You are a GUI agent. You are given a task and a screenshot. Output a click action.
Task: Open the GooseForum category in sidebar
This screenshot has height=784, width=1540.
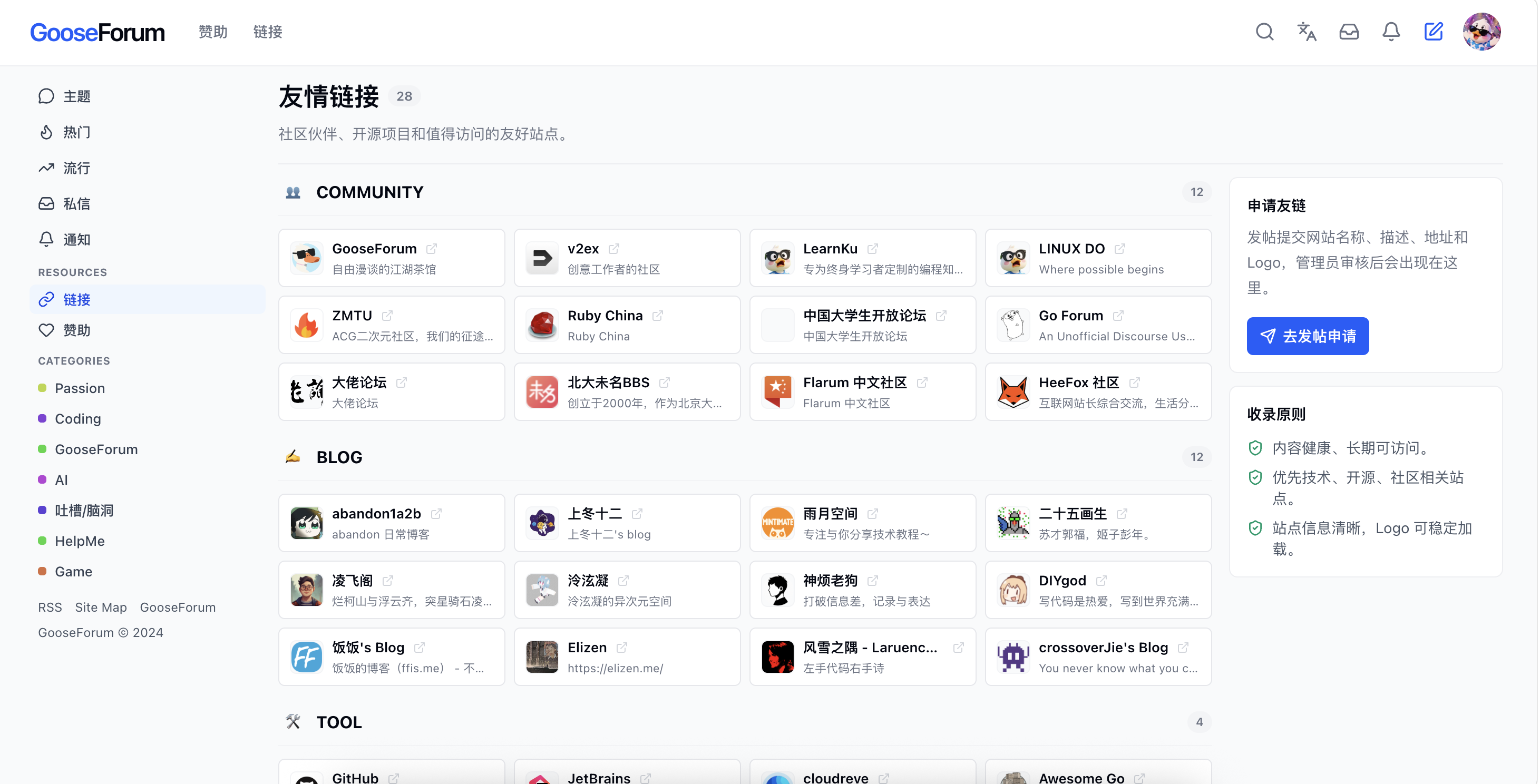[x=88, y=449]
